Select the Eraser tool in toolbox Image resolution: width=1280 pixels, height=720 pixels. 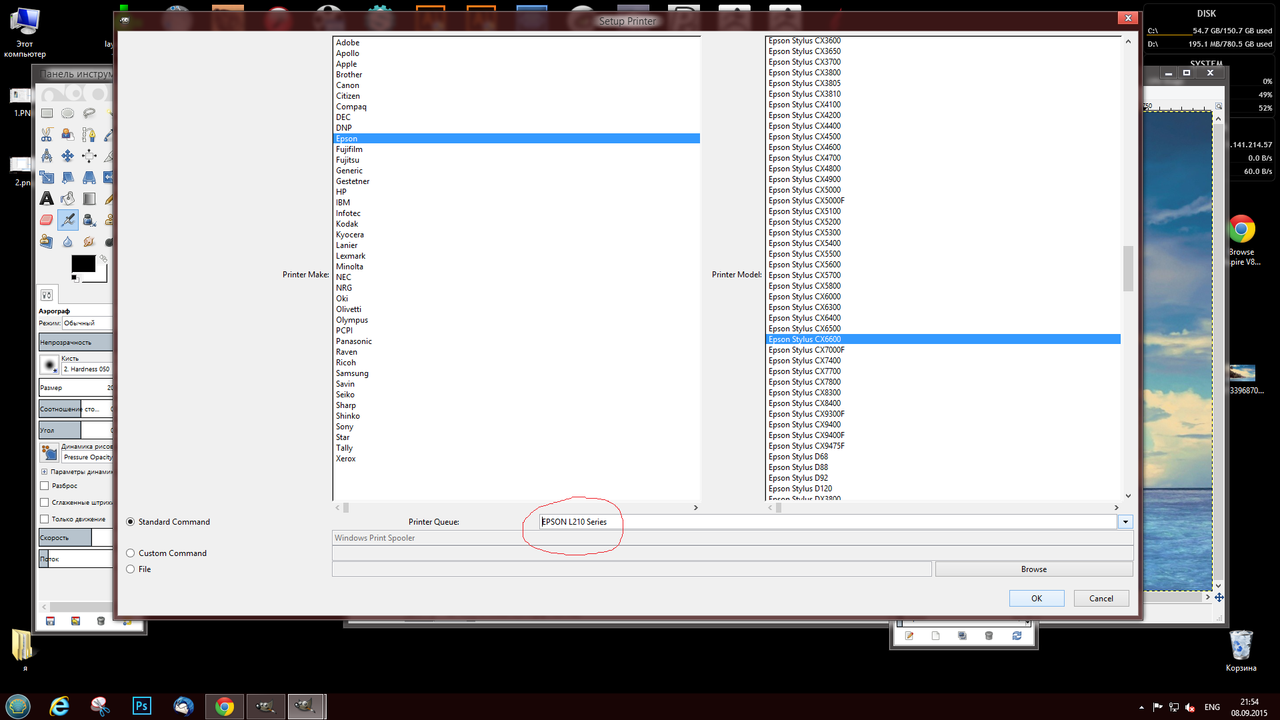46,220
